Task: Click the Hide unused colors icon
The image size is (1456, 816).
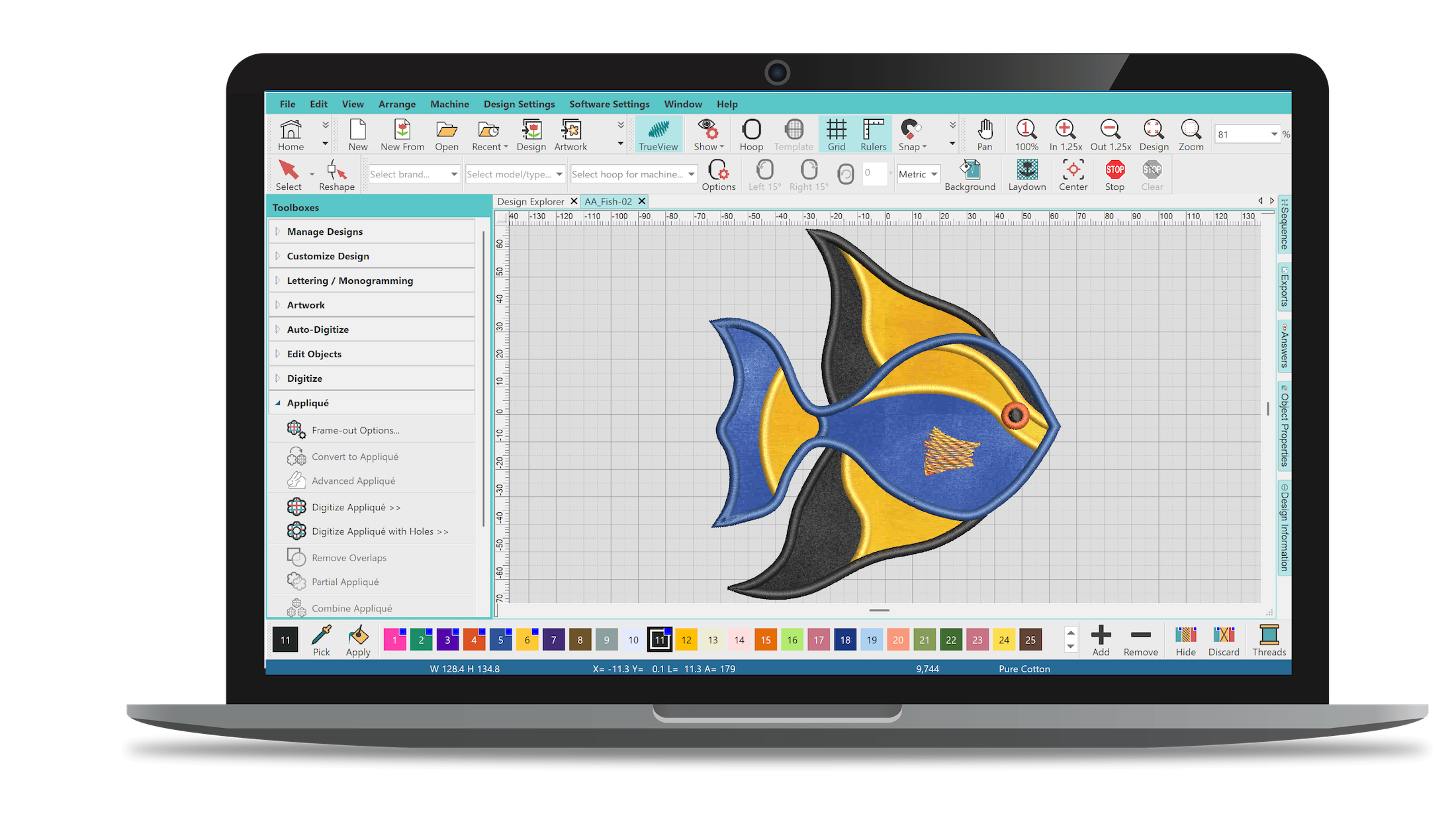Action: pyautogui.click(x=1185, y=640)
